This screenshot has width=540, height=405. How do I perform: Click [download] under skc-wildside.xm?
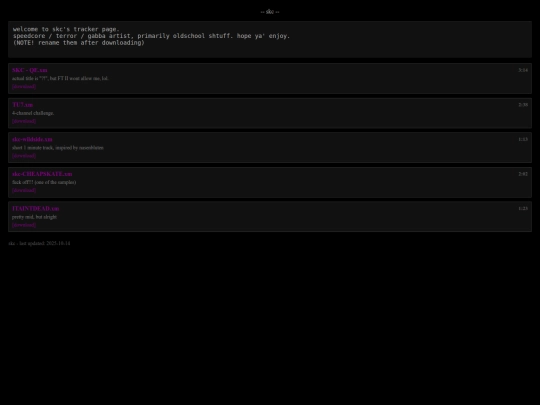tap(24, 156)
